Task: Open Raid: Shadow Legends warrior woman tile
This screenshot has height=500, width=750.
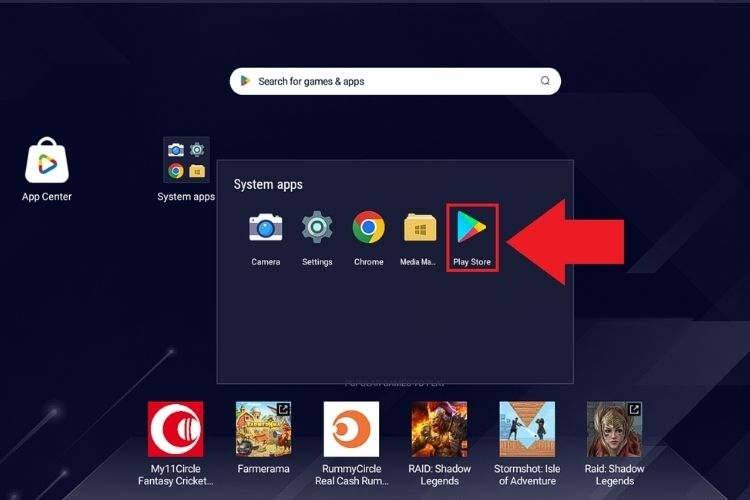Action: tap(615, 429)
